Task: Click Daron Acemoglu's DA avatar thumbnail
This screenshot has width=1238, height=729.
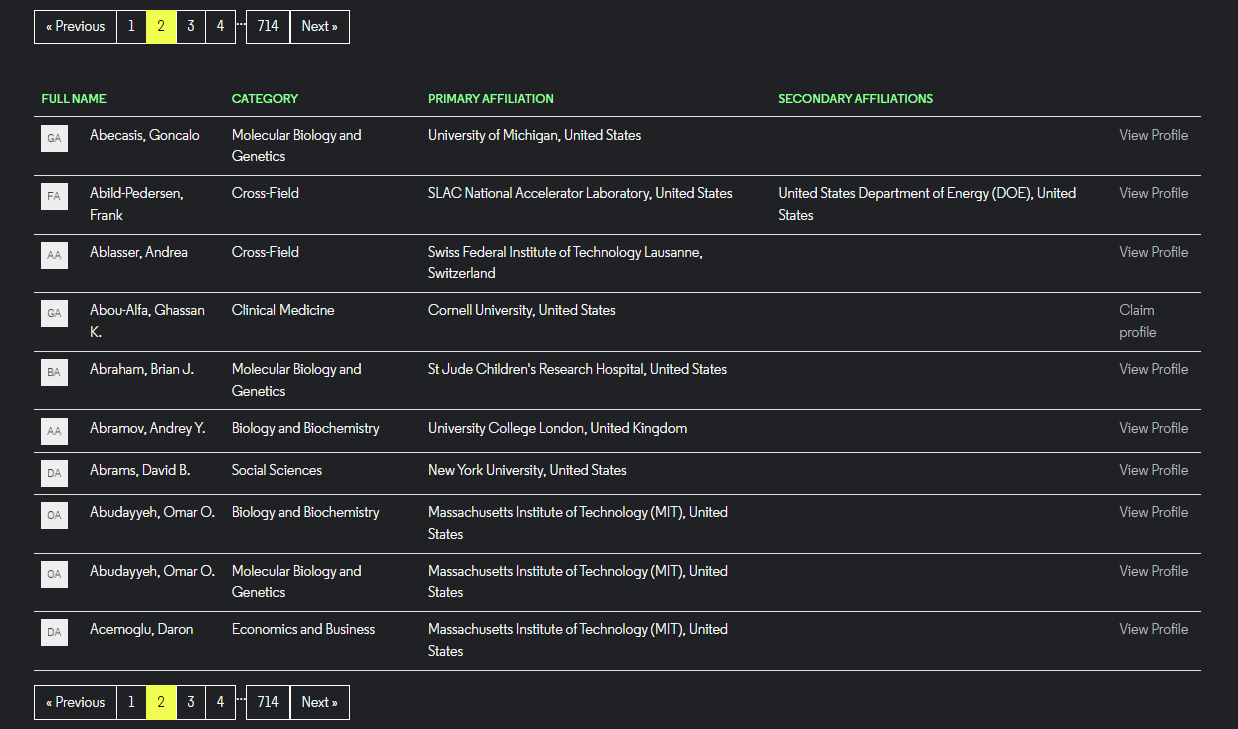Action: pos(54,632)
